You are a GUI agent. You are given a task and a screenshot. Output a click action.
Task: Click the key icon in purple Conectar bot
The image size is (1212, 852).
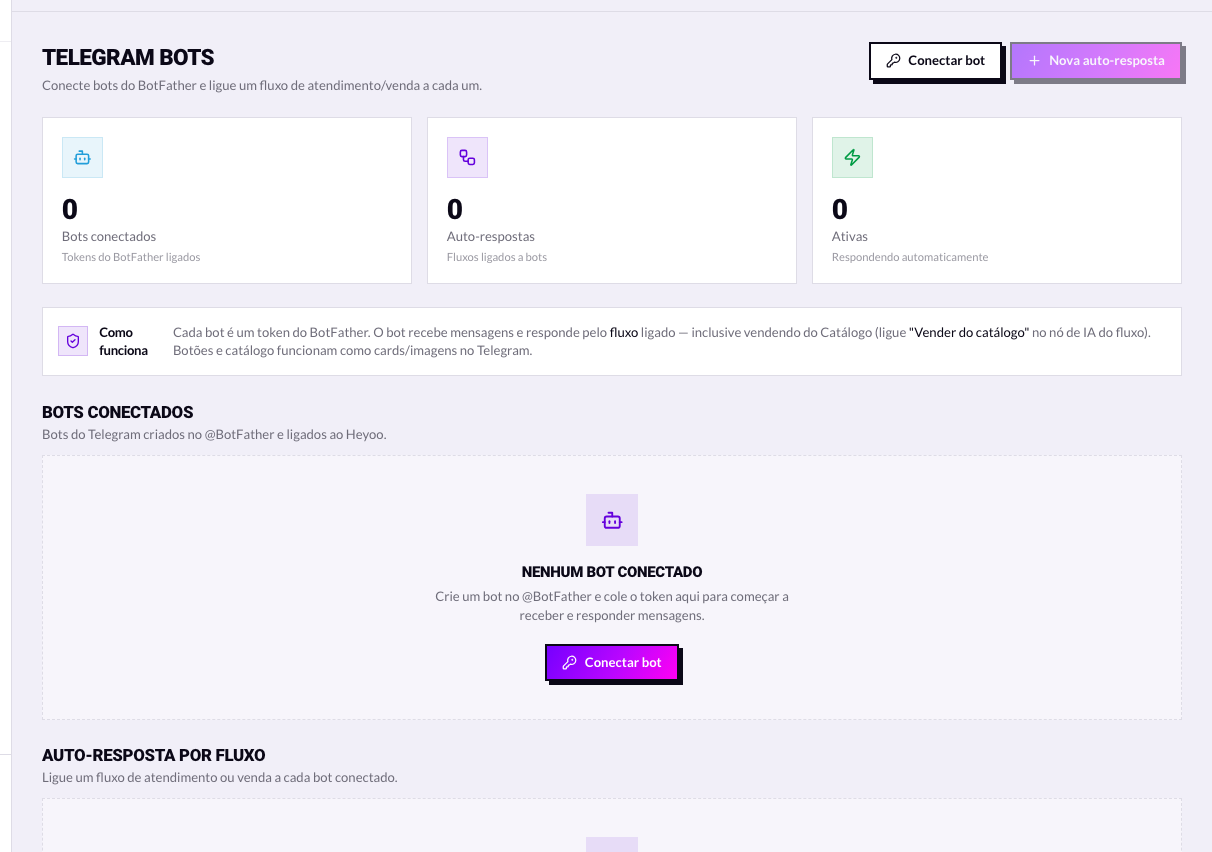pos(569,662)
